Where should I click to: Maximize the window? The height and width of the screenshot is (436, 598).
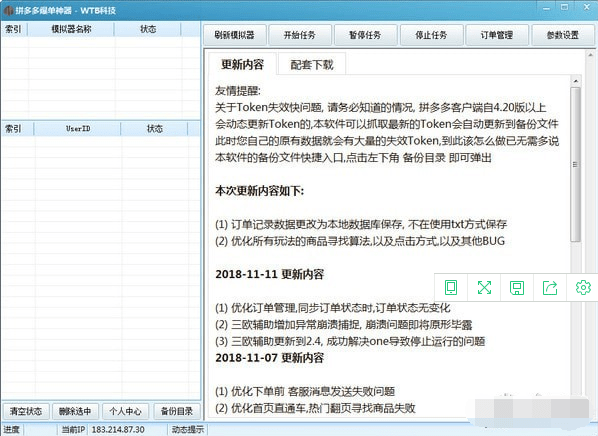(x=564, y=8)
